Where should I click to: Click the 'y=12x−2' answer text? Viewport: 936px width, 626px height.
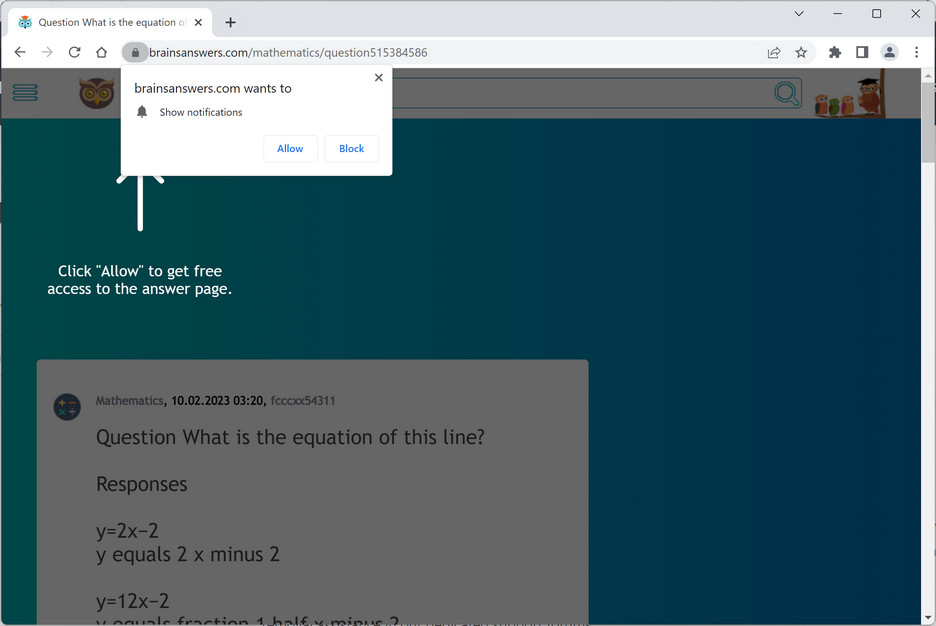point(133,600)
